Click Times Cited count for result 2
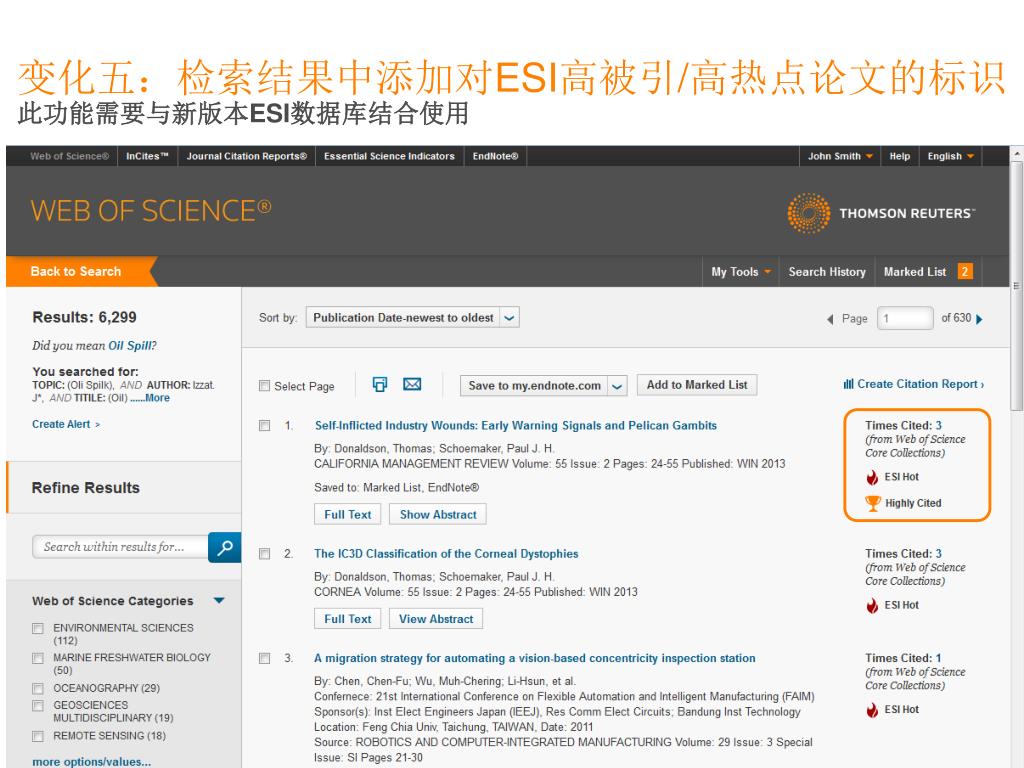This screenshot has height=768, width=1024. click(938, 553)
